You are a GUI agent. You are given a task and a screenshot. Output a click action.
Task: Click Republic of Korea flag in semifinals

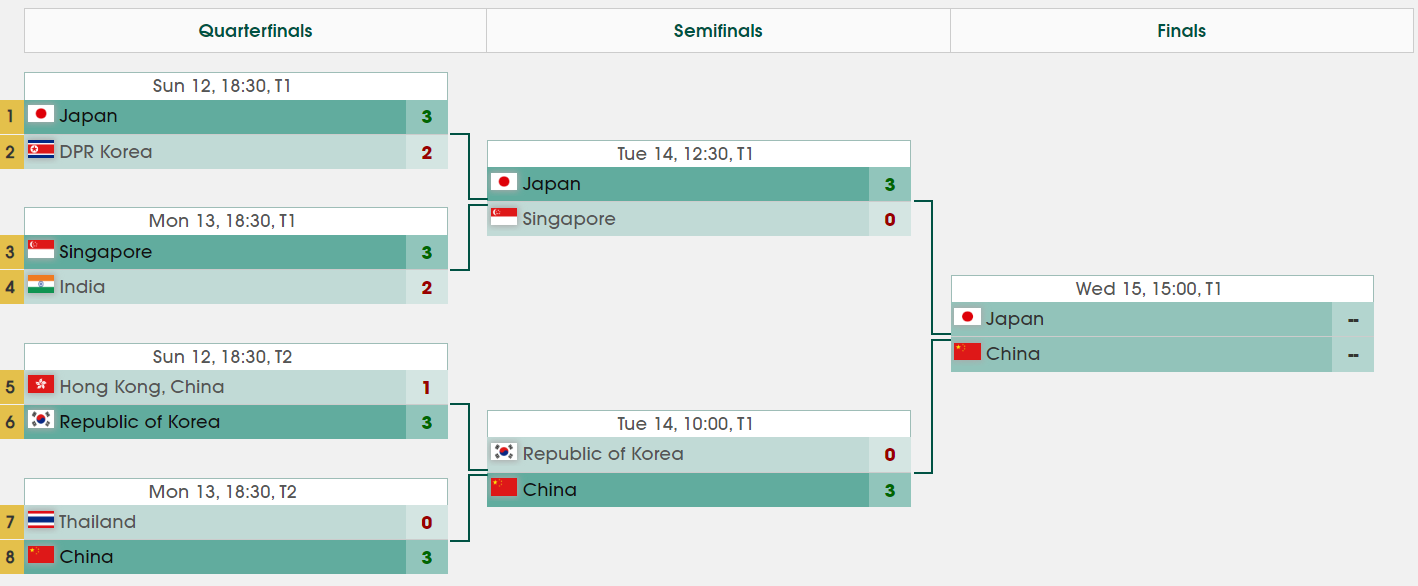[x=504, y=453]
